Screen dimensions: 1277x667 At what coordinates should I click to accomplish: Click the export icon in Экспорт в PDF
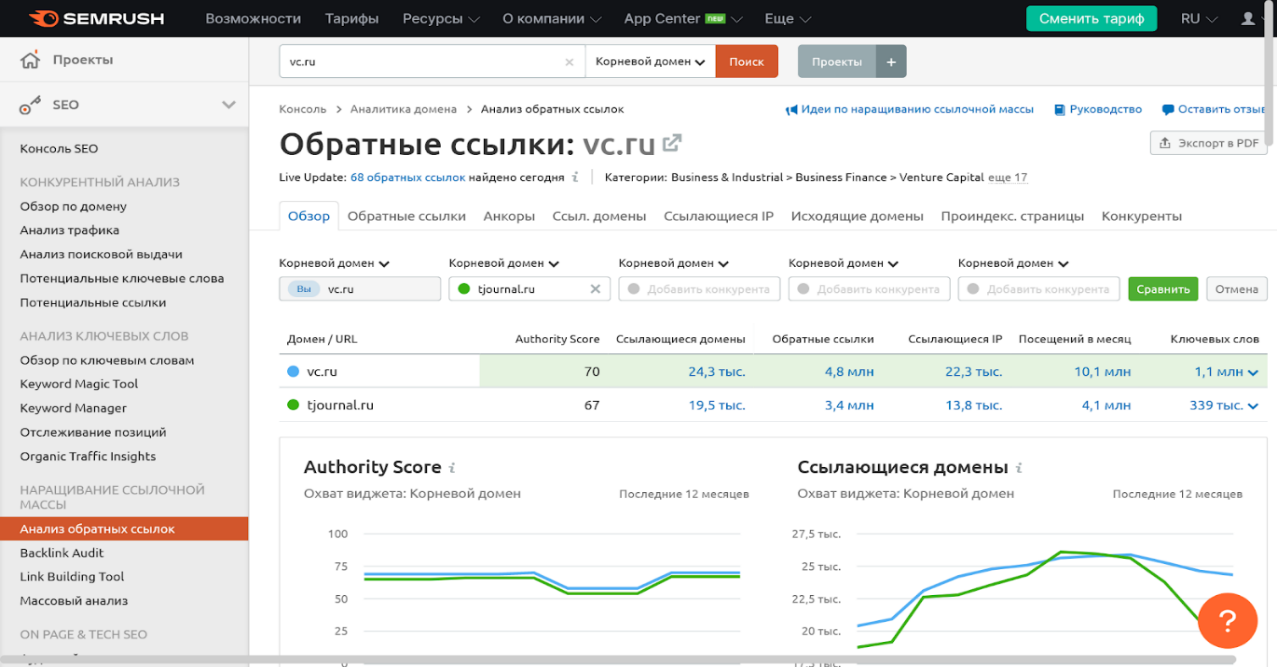pos(1165,143)
